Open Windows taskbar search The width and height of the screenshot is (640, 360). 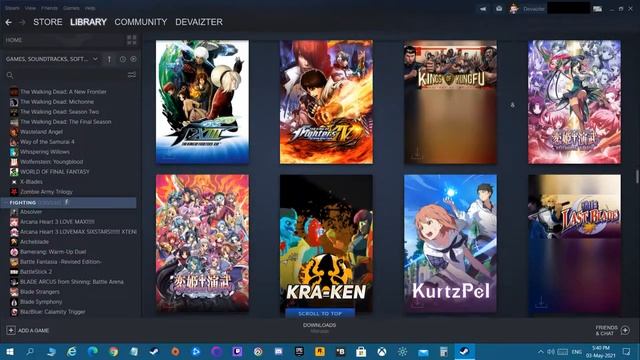(x=30, y=351)
